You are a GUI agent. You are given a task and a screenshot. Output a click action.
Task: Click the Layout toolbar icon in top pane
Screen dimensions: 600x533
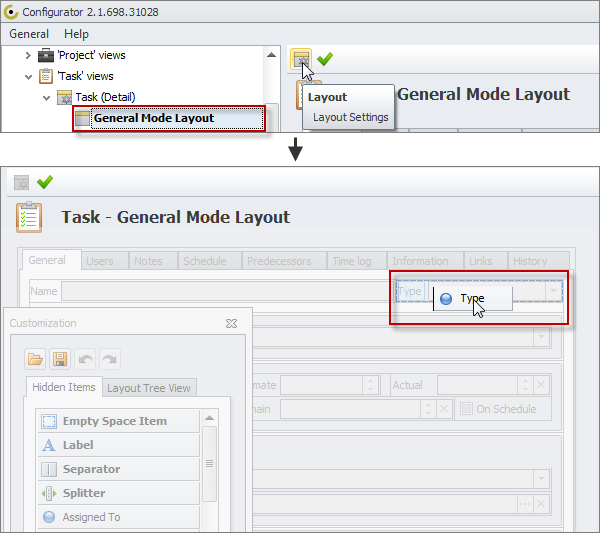[301, 60]
